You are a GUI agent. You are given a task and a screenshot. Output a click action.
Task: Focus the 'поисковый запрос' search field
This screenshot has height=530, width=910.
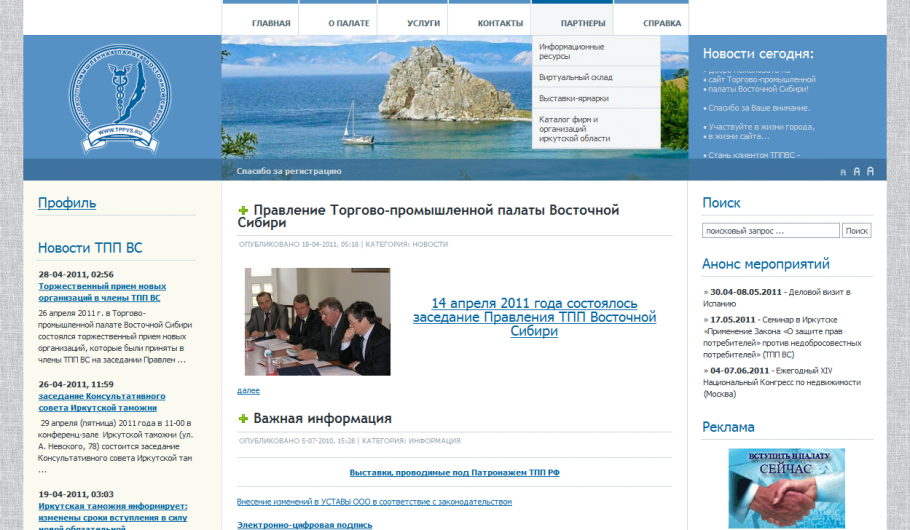click(x=770, y=231)
